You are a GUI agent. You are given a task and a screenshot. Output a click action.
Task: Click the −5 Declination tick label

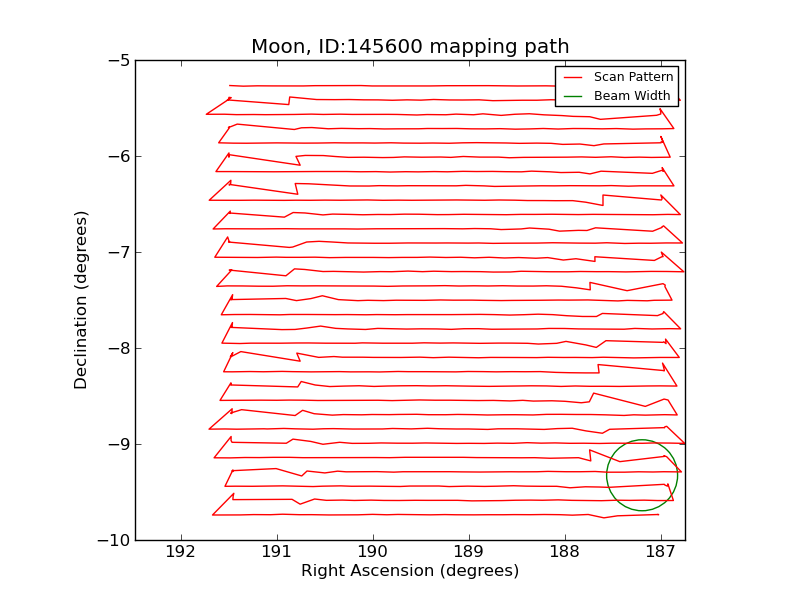coord(117,60)
